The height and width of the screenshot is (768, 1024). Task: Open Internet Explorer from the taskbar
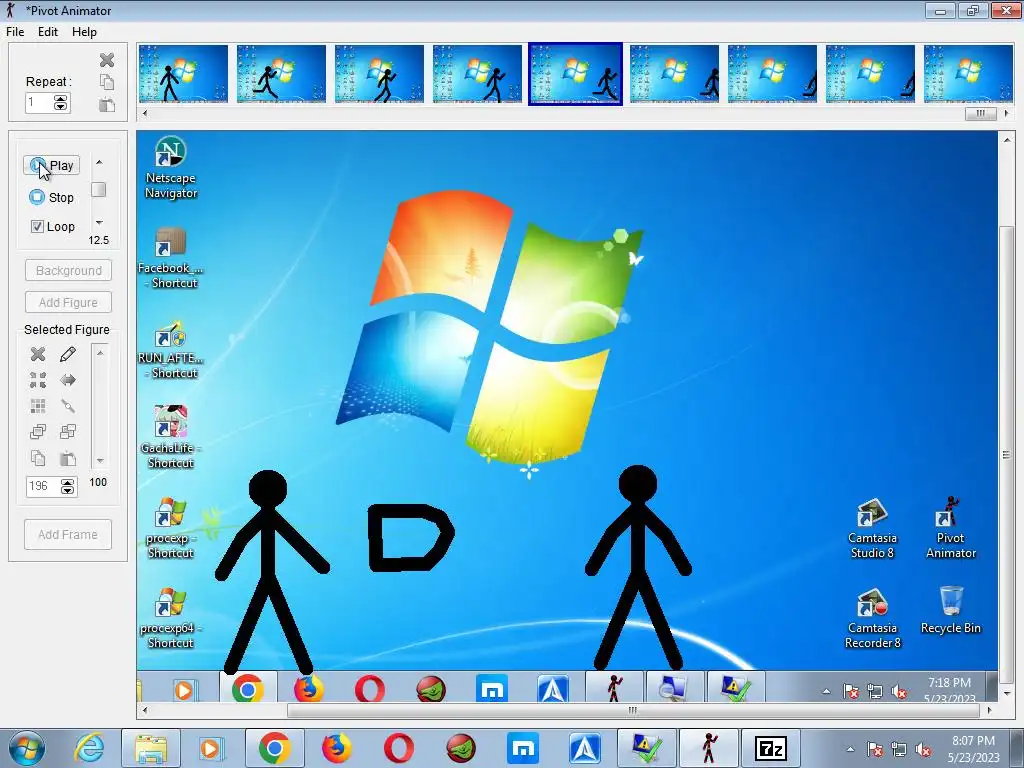[89, 748]
